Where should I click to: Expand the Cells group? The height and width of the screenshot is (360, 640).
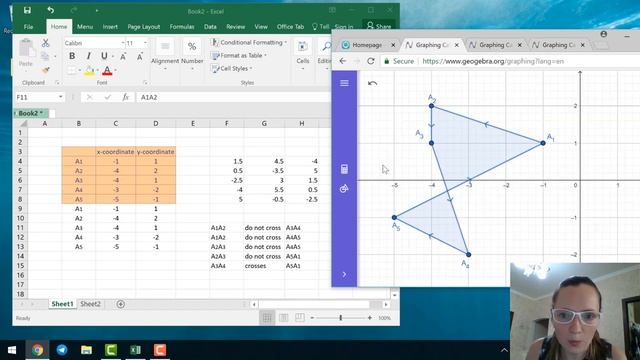[x=302, y=53]
